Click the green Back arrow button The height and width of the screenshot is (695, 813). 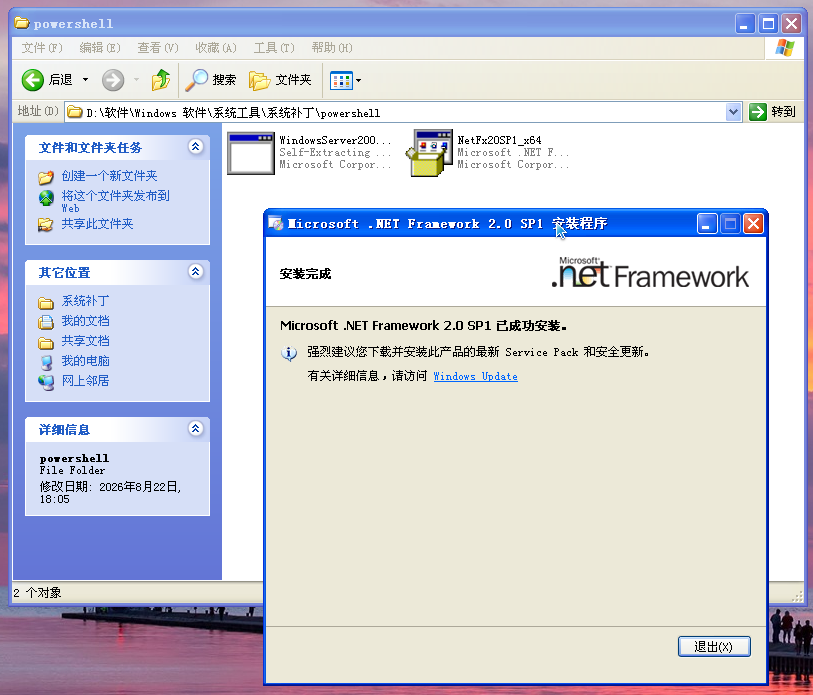pyautogui.click(x=32, y=80)
